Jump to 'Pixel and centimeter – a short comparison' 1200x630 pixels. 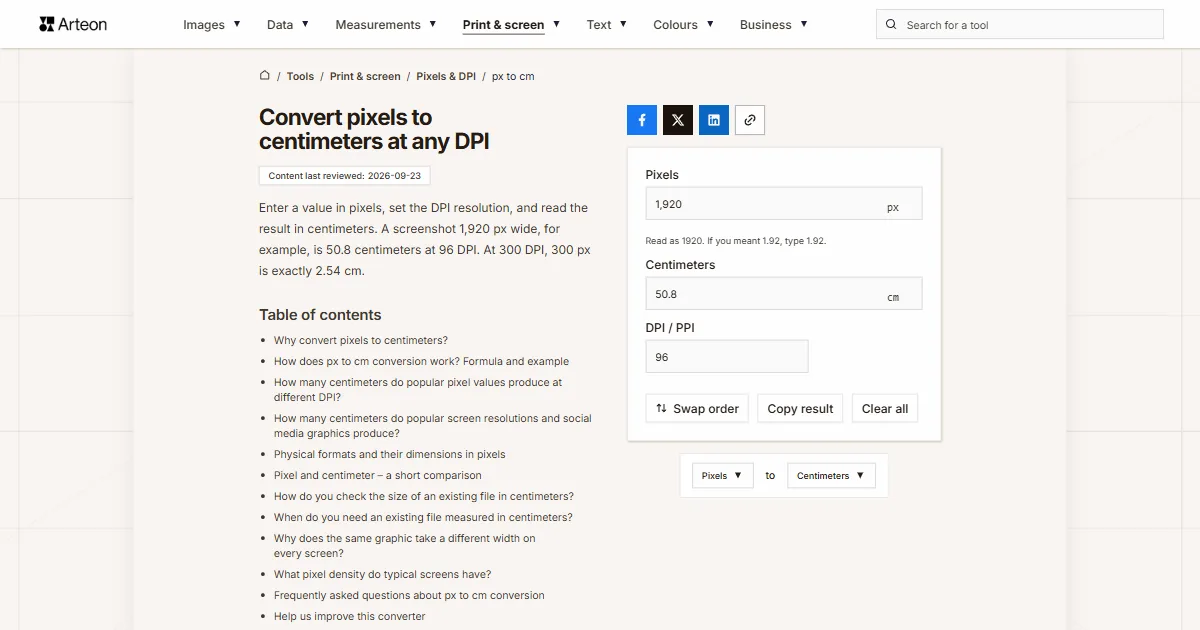[378, 475]
